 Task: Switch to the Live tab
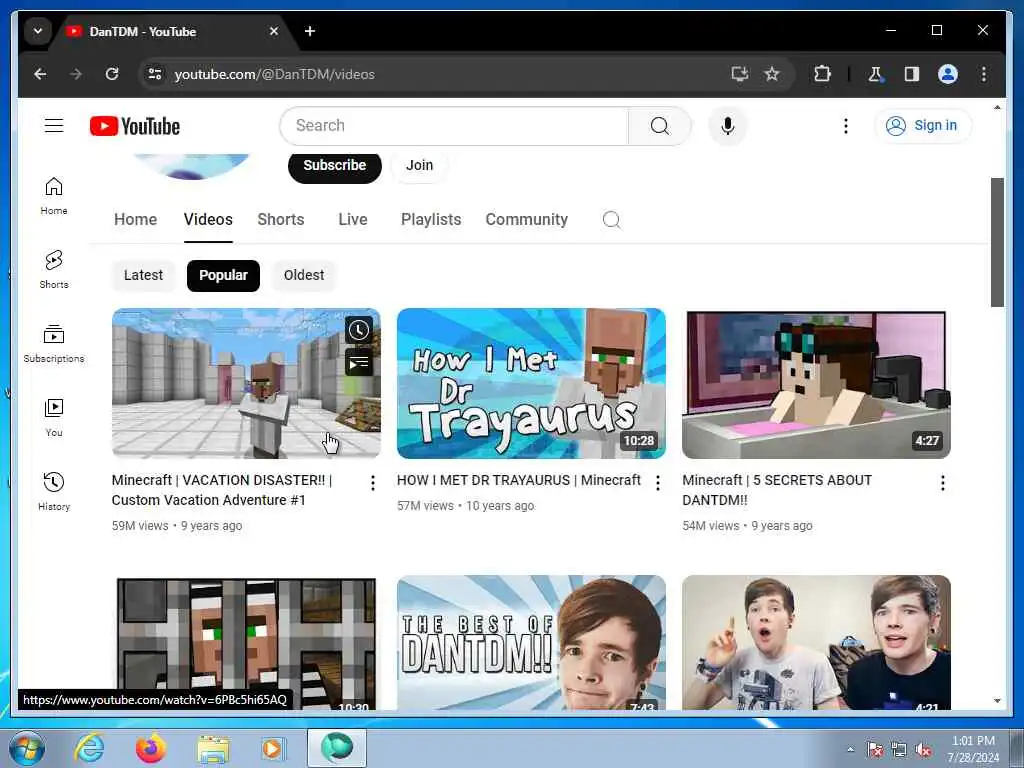pyautogui.click(x=353, y=219)
